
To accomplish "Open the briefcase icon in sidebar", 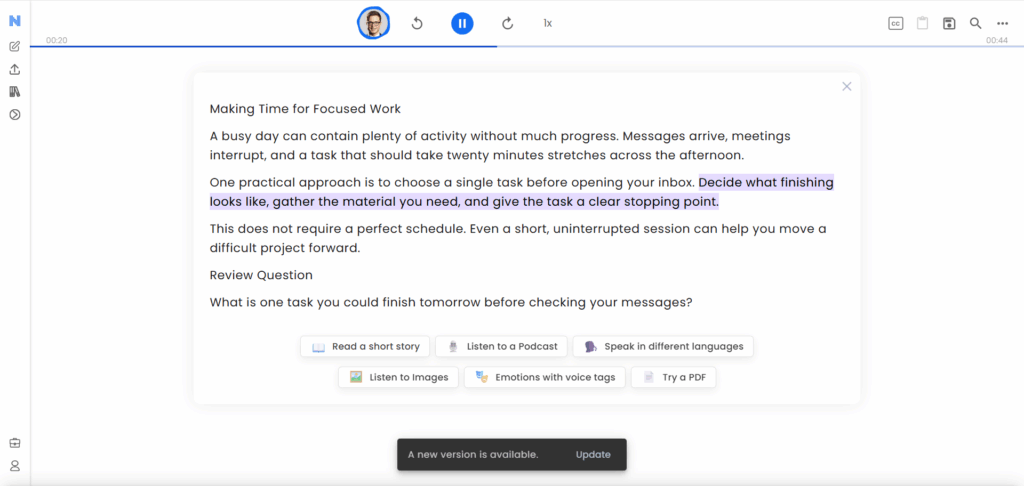I will coord(14,443).
